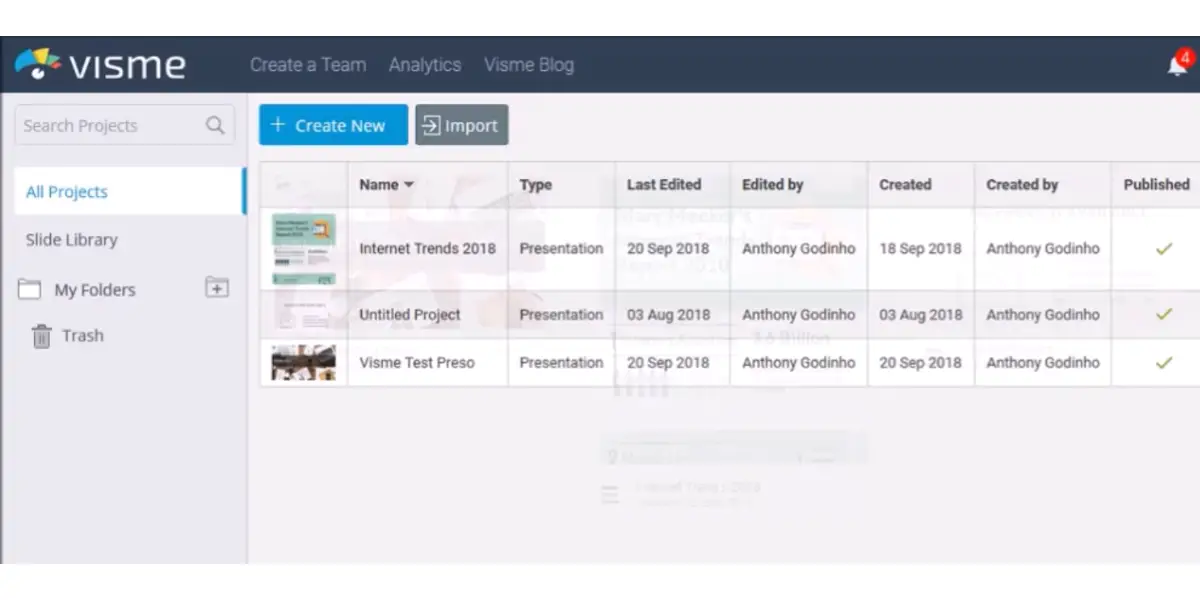Open Slide Library
Screen dimensions: 1200x600
coord(71,240)
